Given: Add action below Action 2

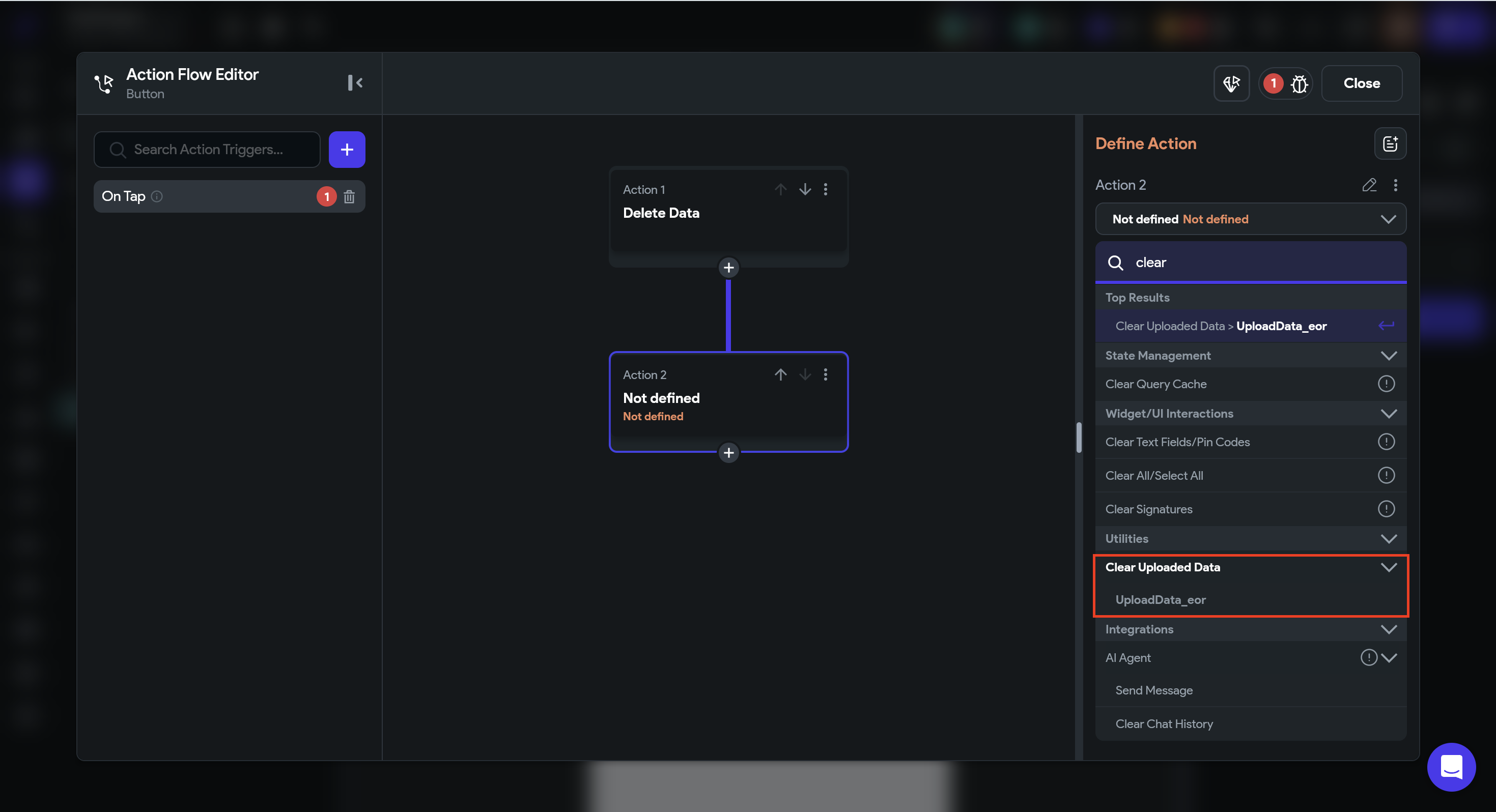Looking at the screenshot, I should coord(728,453).
